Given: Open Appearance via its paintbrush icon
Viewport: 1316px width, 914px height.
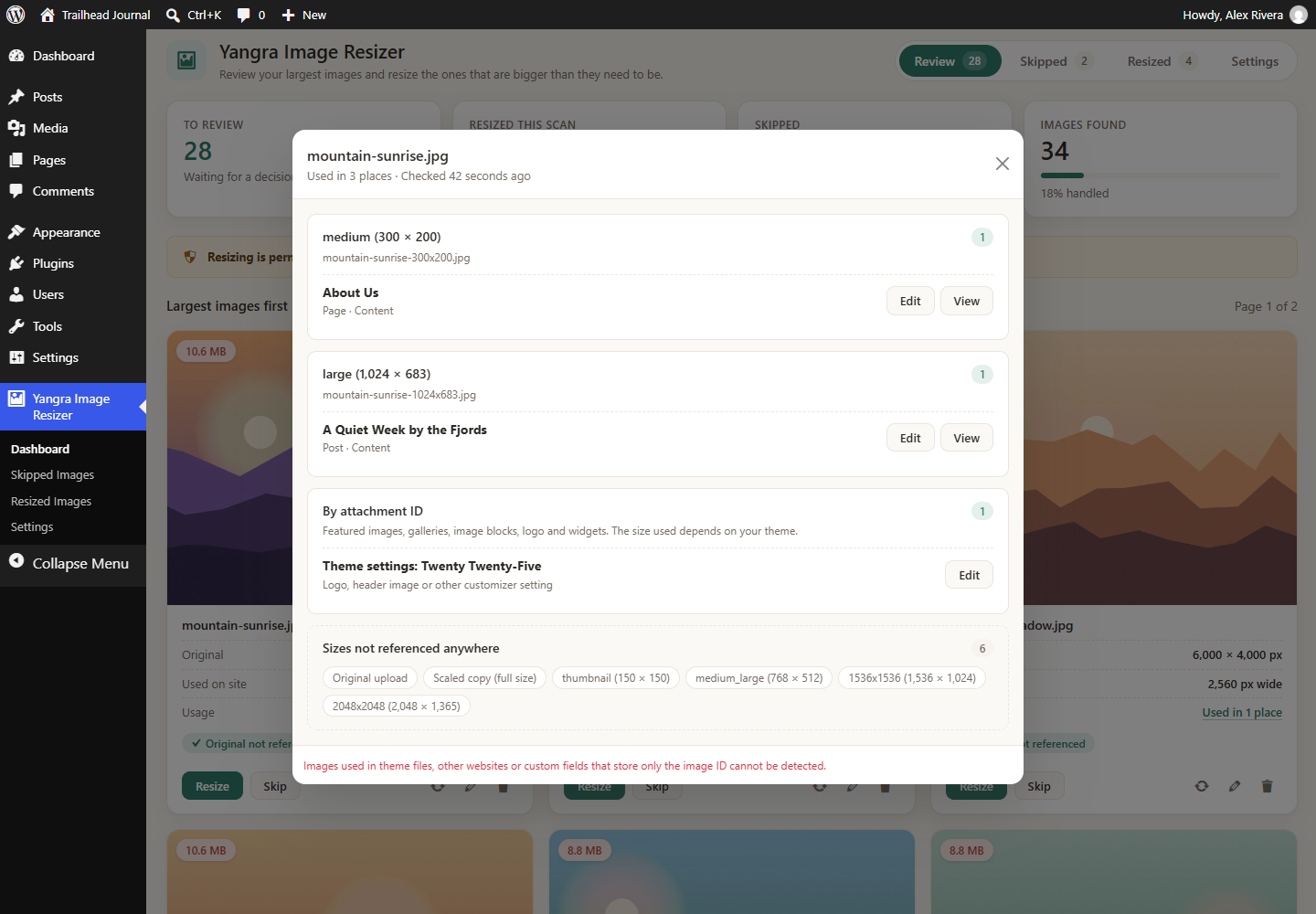Looking at the screenshot, I should 16,232.
